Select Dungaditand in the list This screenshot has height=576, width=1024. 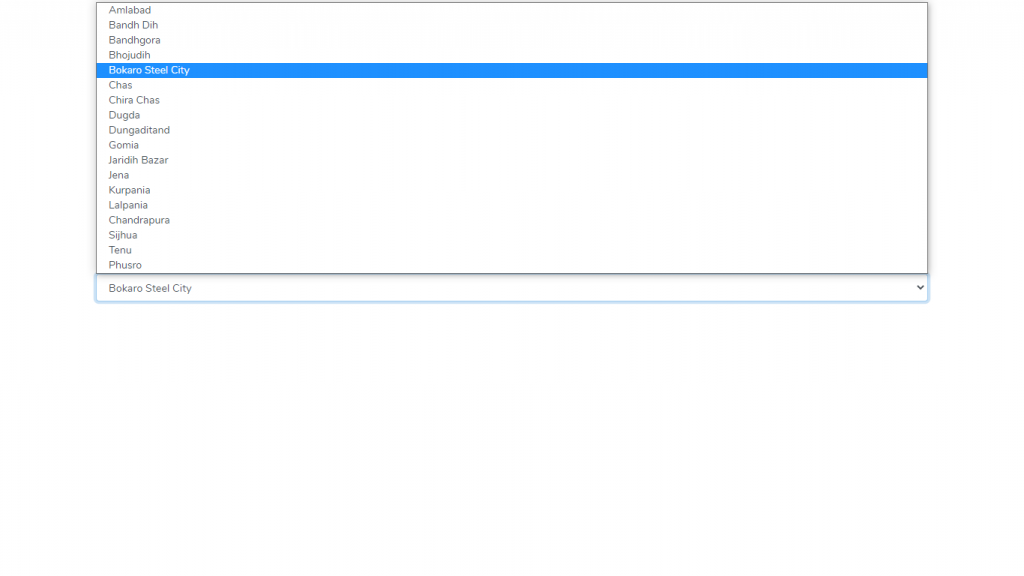tap(139, 130)
